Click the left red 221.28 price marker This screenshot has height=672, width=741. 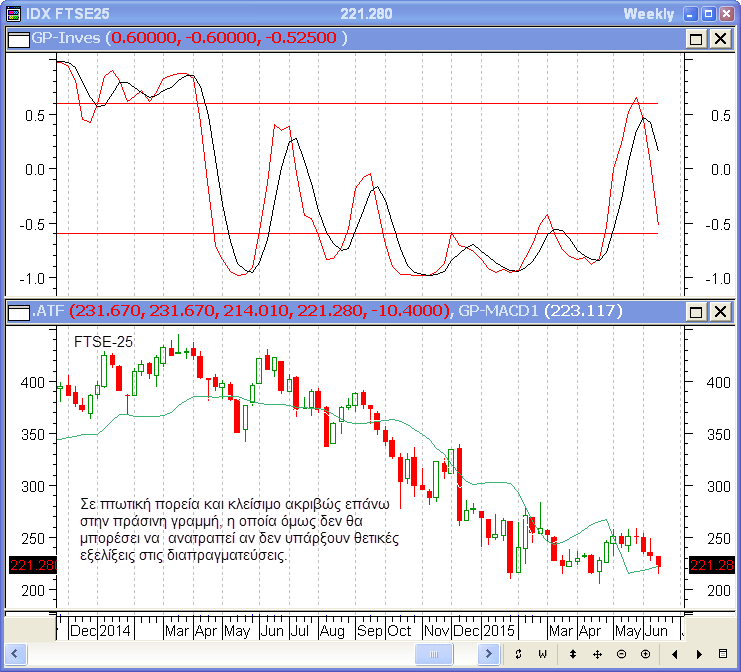33,565
